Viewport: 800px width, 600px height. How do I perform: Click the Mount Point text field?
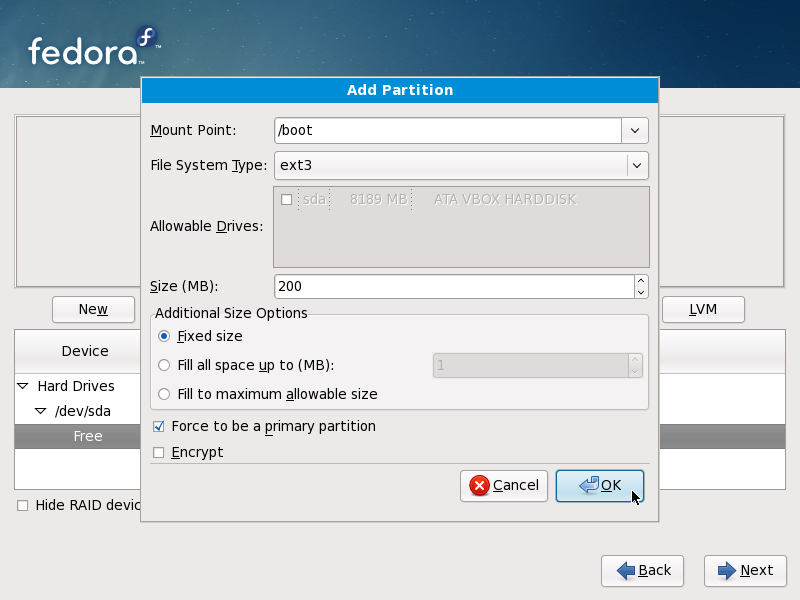pyautogui.click(x=448, y=131)
